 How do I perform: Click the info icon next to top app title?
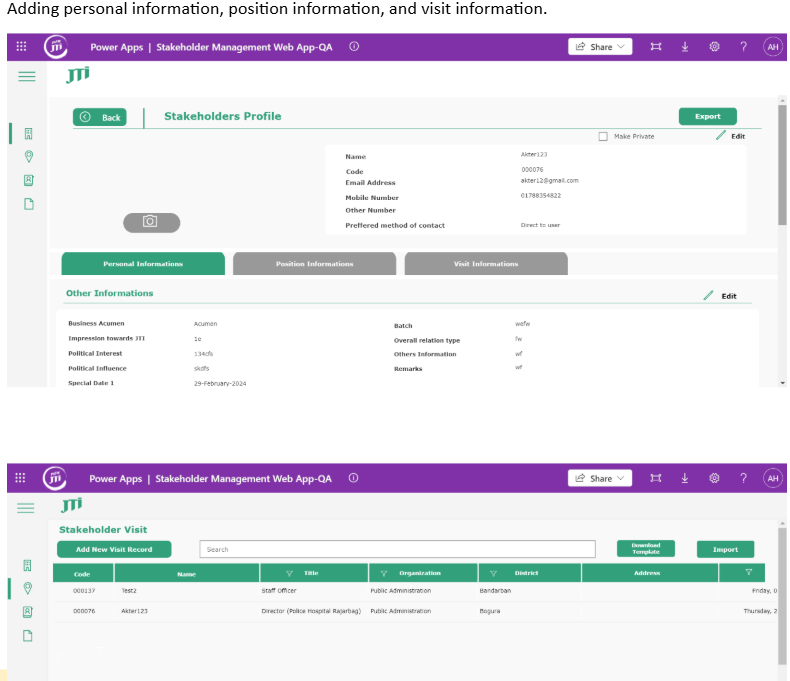(x=354, y=46)
